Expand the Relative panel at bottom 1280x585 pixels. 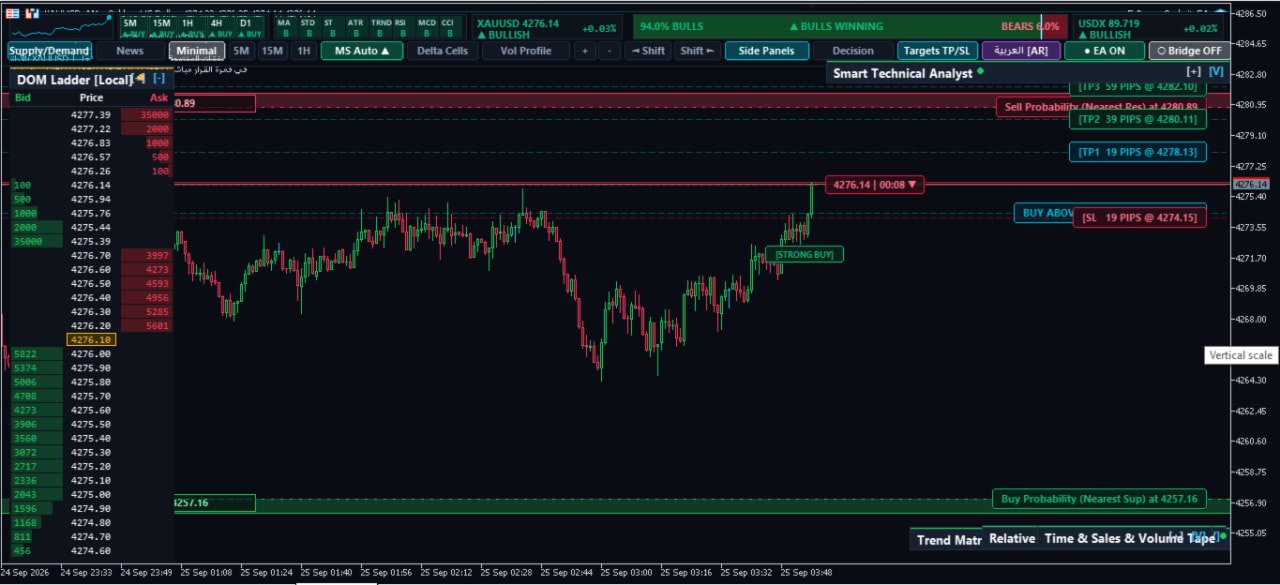1011,538
